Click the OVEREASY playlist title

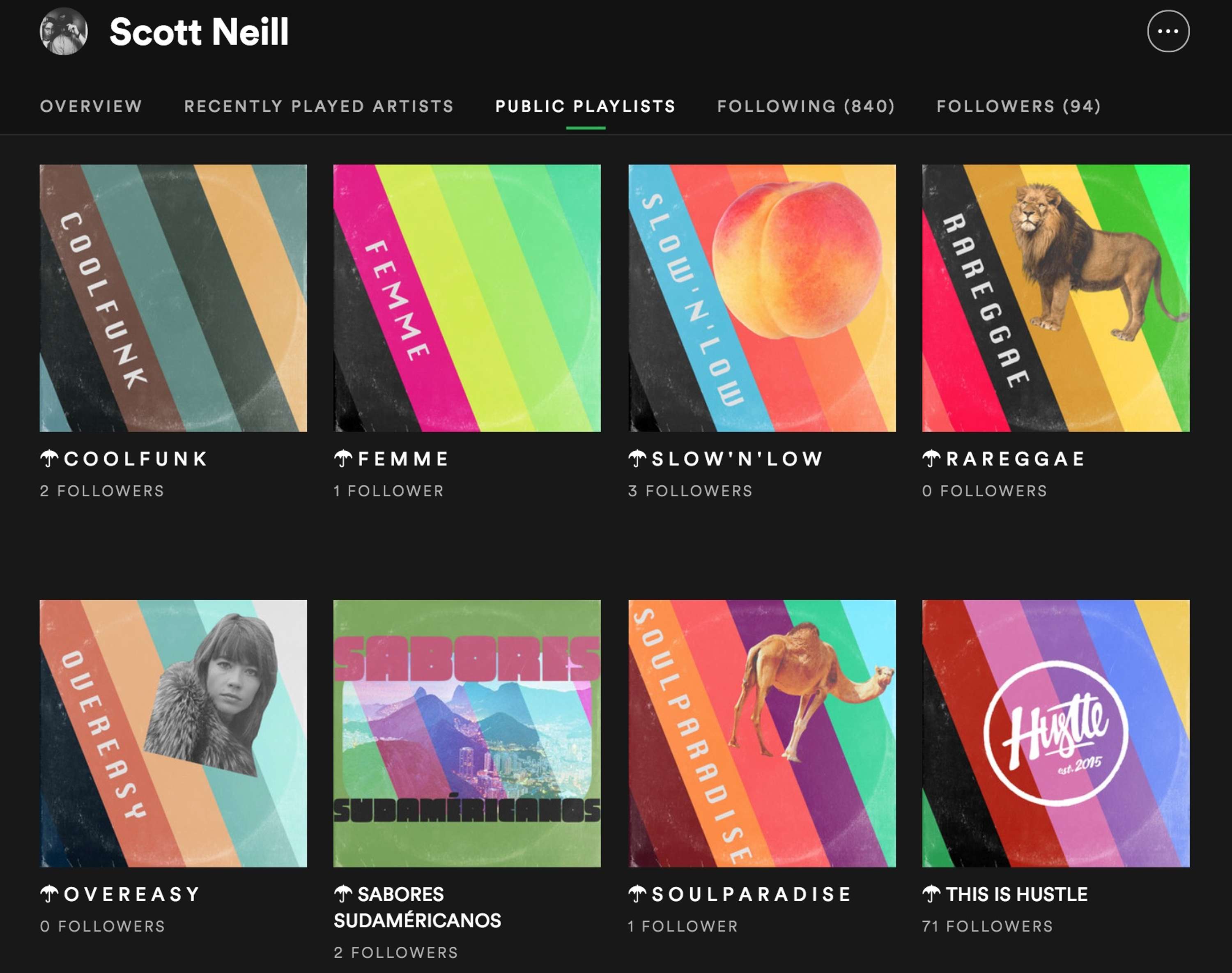pyautogui.click(x=120, y=894)
